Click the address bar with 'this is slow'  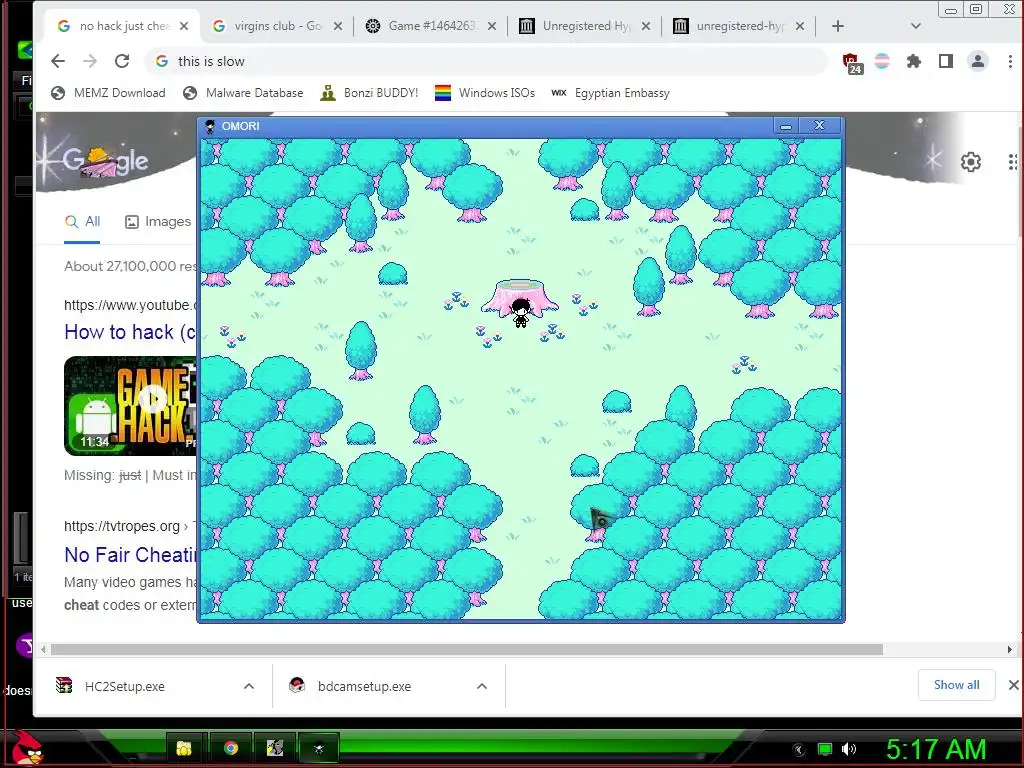(x=487, y=61)
